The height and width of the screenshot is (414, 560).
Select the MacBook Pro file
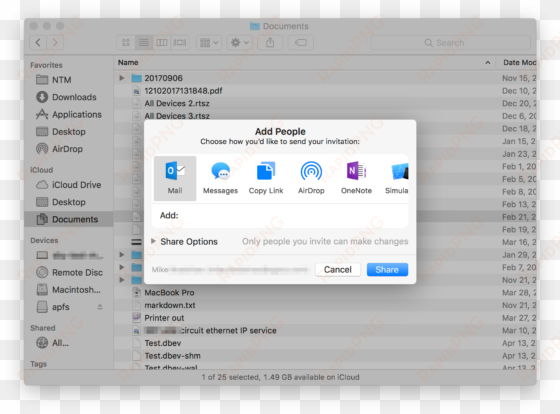(x=169, y=293)
